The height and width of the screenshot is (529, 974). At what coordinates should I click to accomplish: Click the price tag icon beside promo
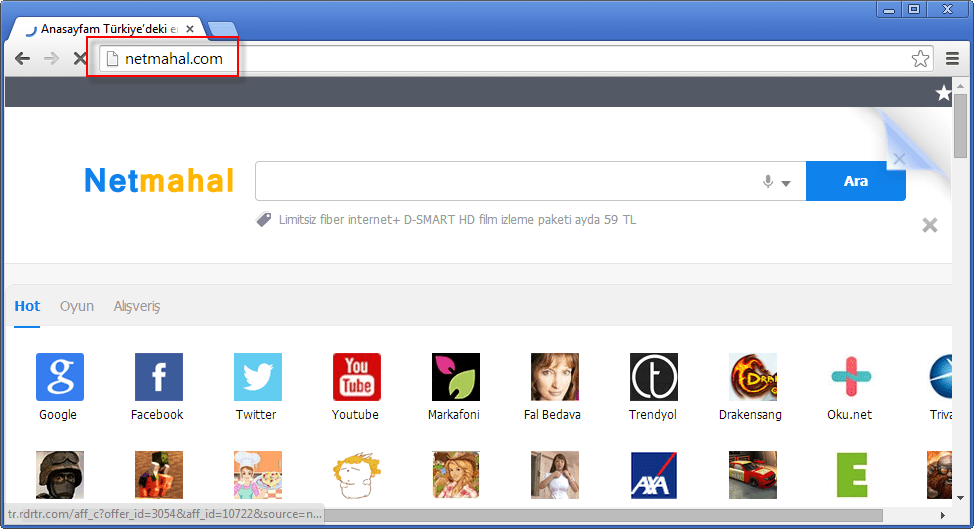point(264,219)
